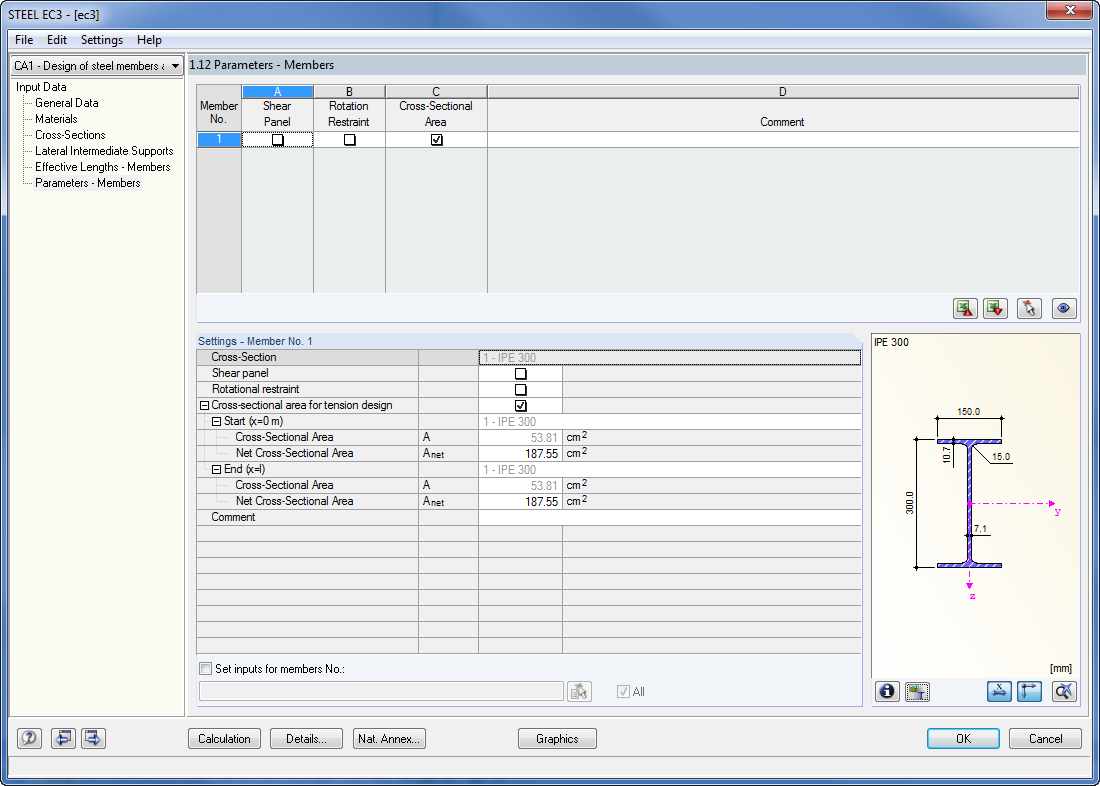Click the OK button
This screenshot has height=786, width=1100.
point(963,738)
